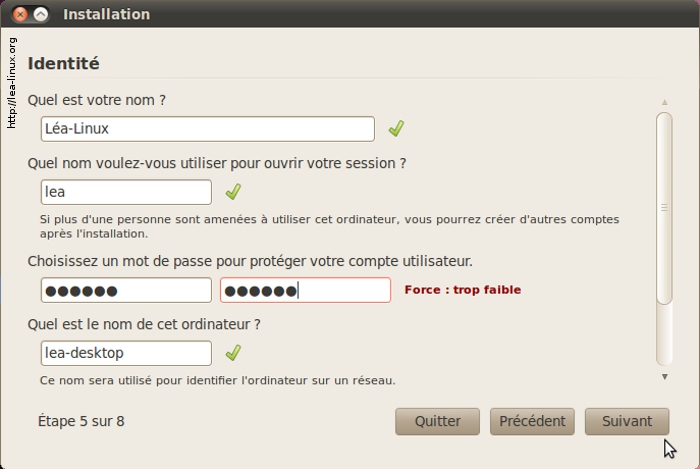This screenshot has height=469, width=700.
Task: Click the first password entry field
Action: pyautogui.click(x=126, y=290)
